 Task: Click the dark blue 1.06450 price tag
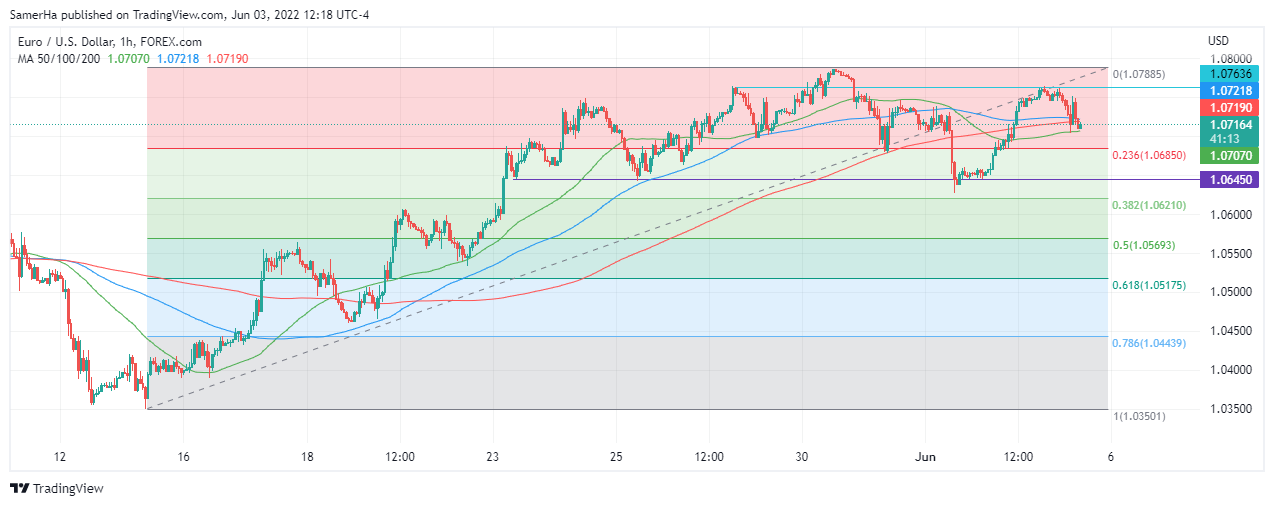coord(1232,180)
